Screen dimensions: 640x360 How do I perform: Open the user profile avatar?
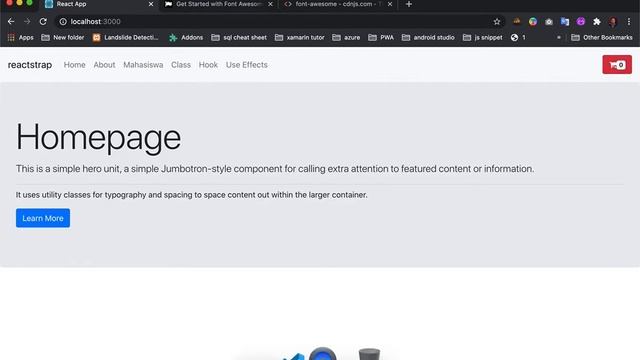click(613, 22)
